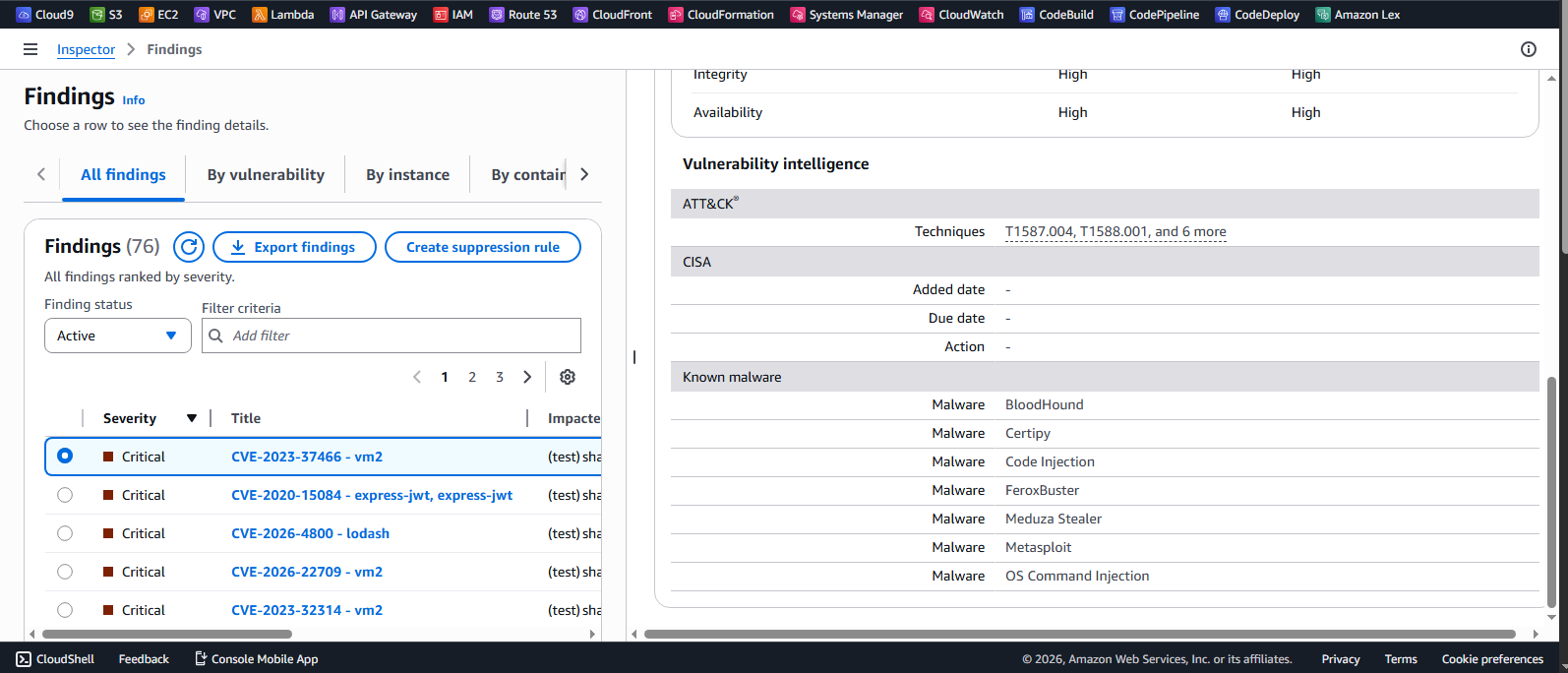Click the Add filter input field
The width and height of the screenshot is (1568, 673).
(x=392, y=336)
